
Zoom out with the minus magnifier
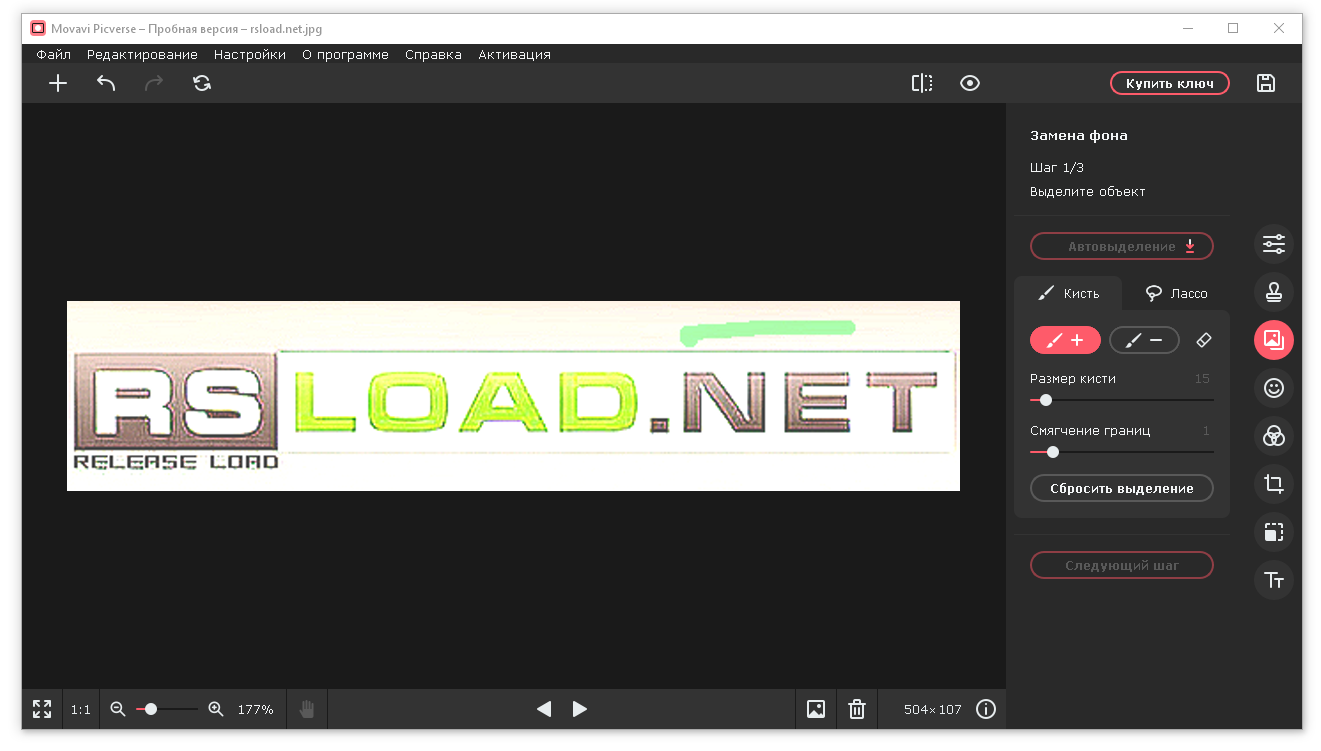(x=118, y=709)
